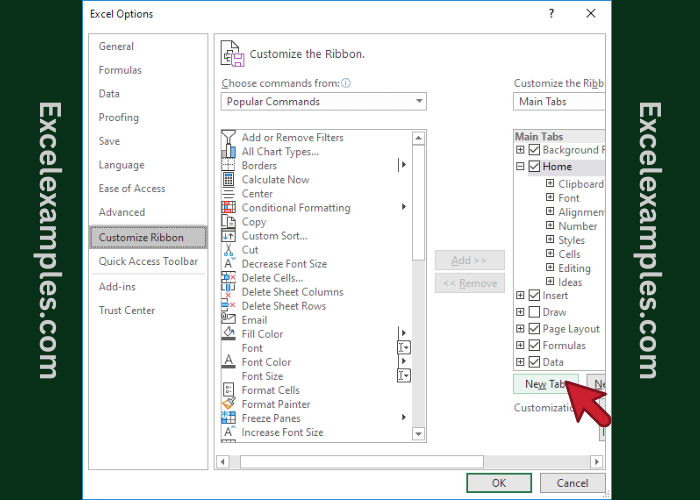700x500 pixels.
Task: Open the Quick Access Toolbar category
Action: [148, 261]
